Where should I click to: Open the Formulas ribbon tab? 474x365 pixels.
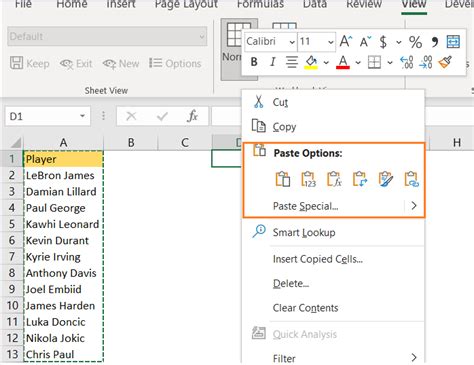pyautogui.click(x=260, y=4)
